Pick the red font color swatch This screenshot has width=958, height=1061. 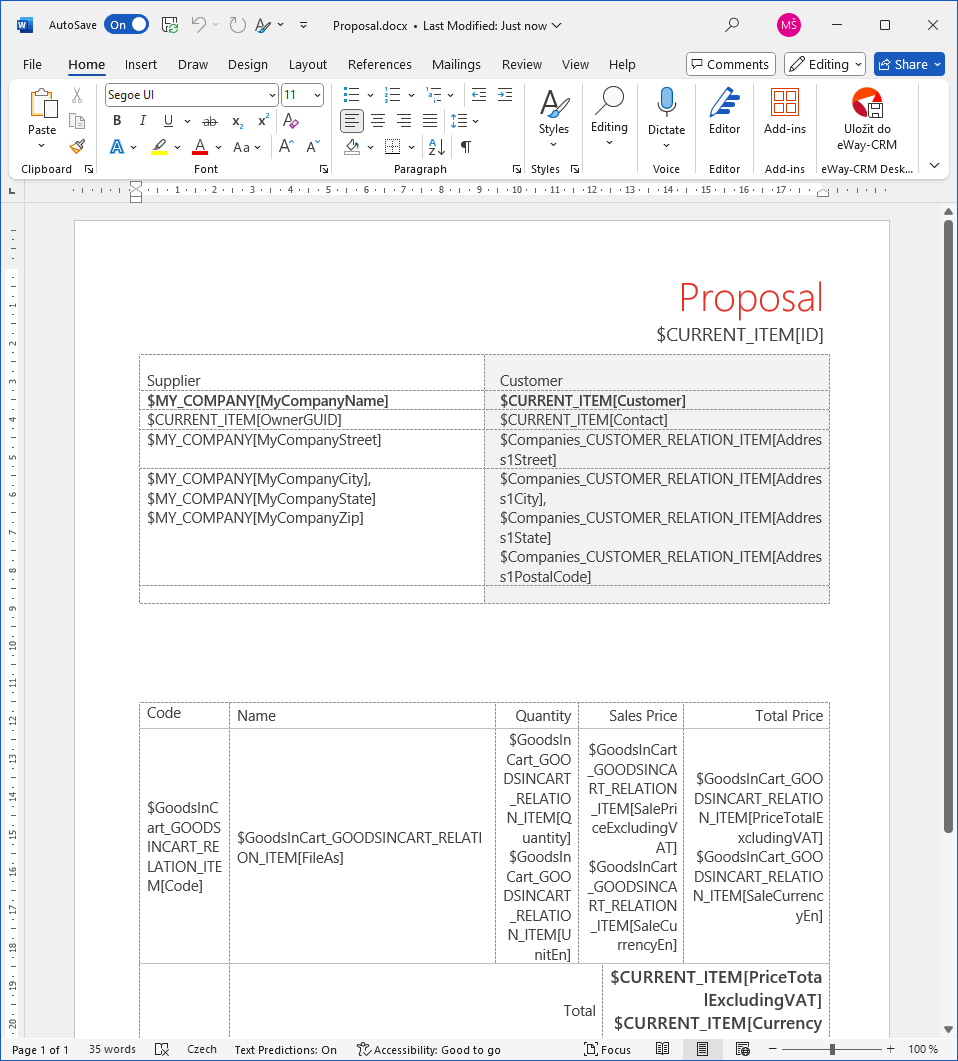[x=200, y=146]
